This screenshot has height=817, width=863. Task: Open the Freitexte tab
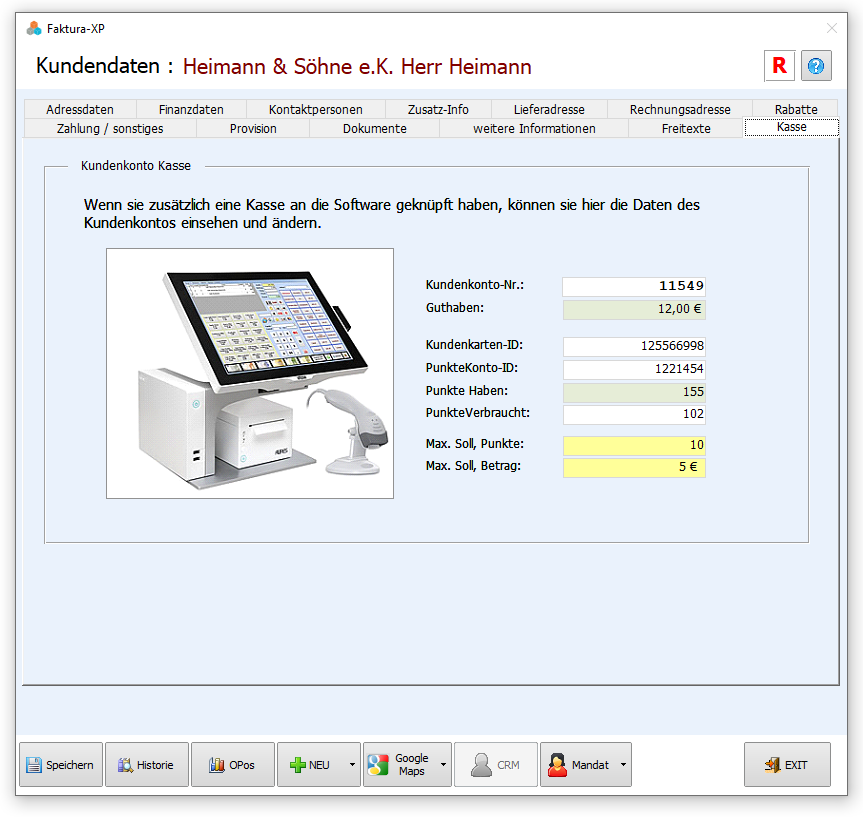(x=686, y=128)
